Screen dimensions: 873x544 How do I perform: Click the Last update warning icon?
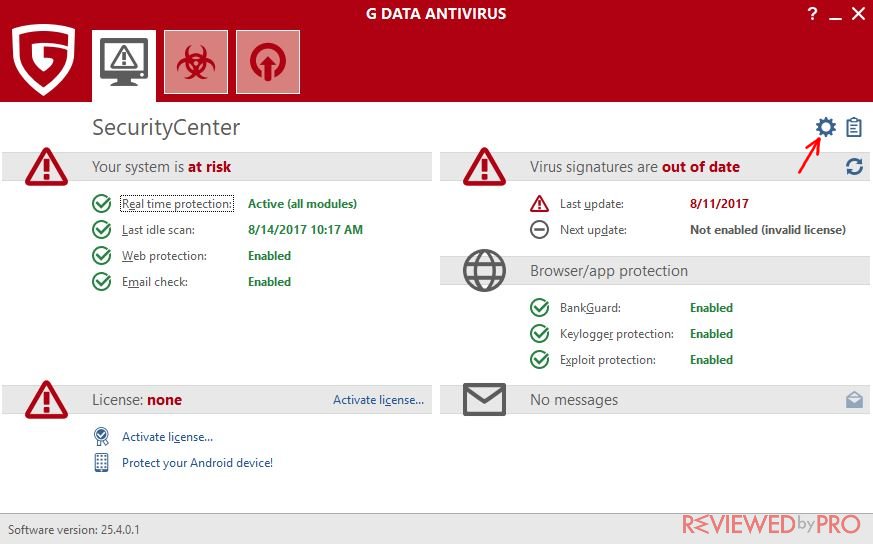tap(539, 204)
